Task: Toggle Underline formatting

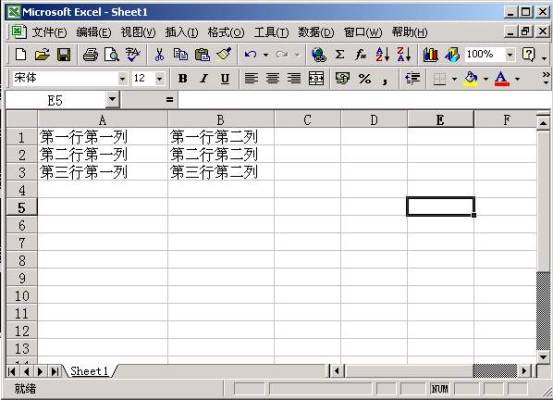Action: pyautogui.click(x=225, y=78)
